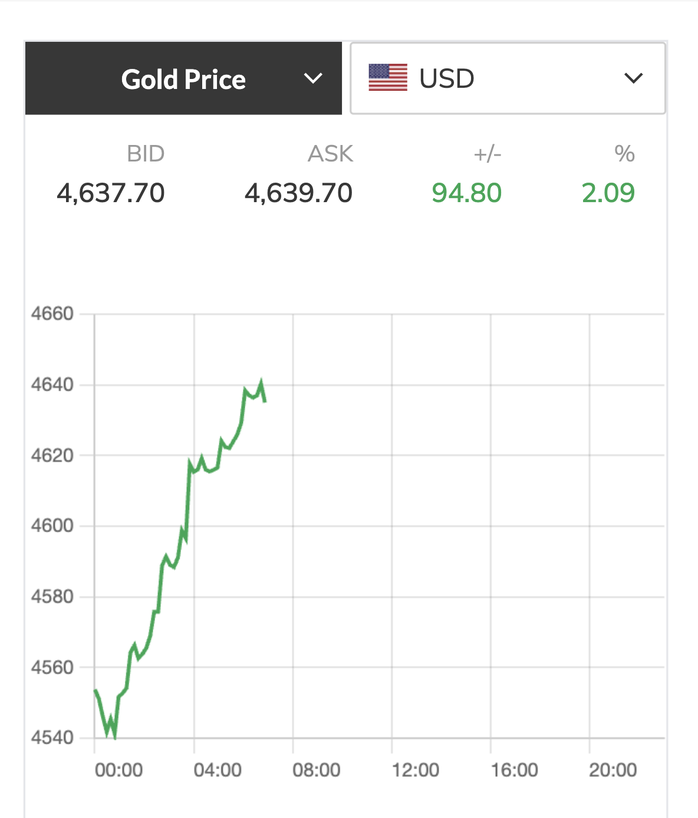Viewport: 698px width, 818px height.
Task: Open the USD currency selector
Action: pyautogui.click(x=505, y=78)
